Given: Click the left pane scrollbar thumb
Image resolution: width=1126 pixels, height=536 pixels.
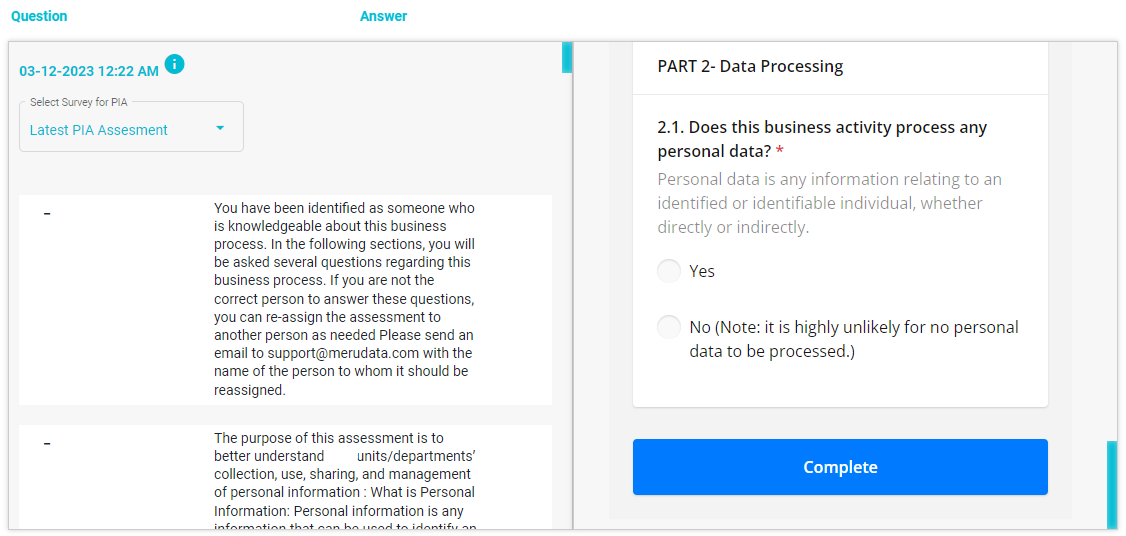Looking at the screenshot, I should [567, 57].
